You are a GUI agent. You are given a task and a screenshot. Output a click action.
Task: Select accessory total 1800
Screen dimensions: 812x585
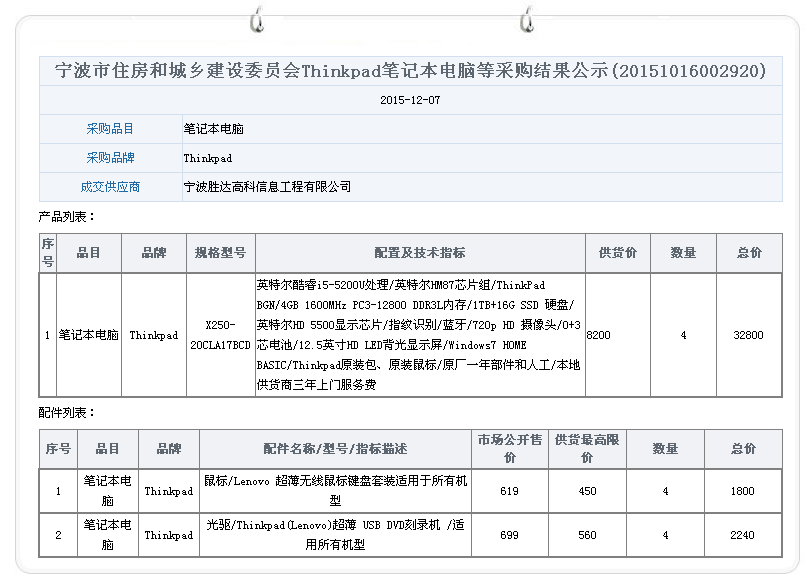tap(742, 491)
